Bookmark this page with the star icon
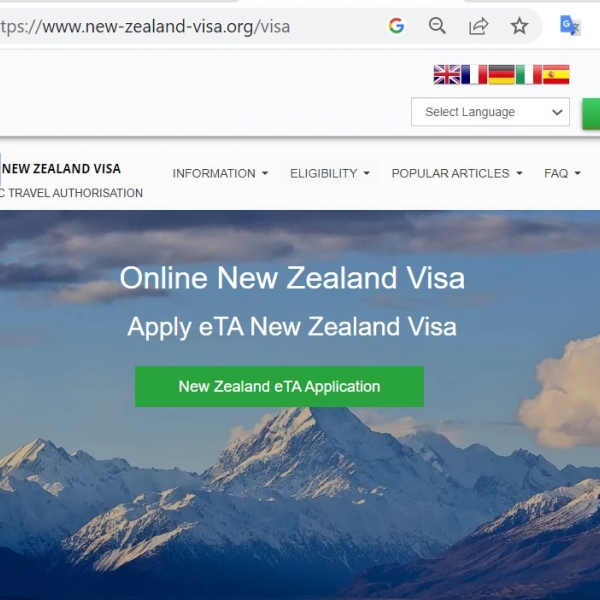Image resolution: width=600 pixels, height=600 pixels. [519, 26]
